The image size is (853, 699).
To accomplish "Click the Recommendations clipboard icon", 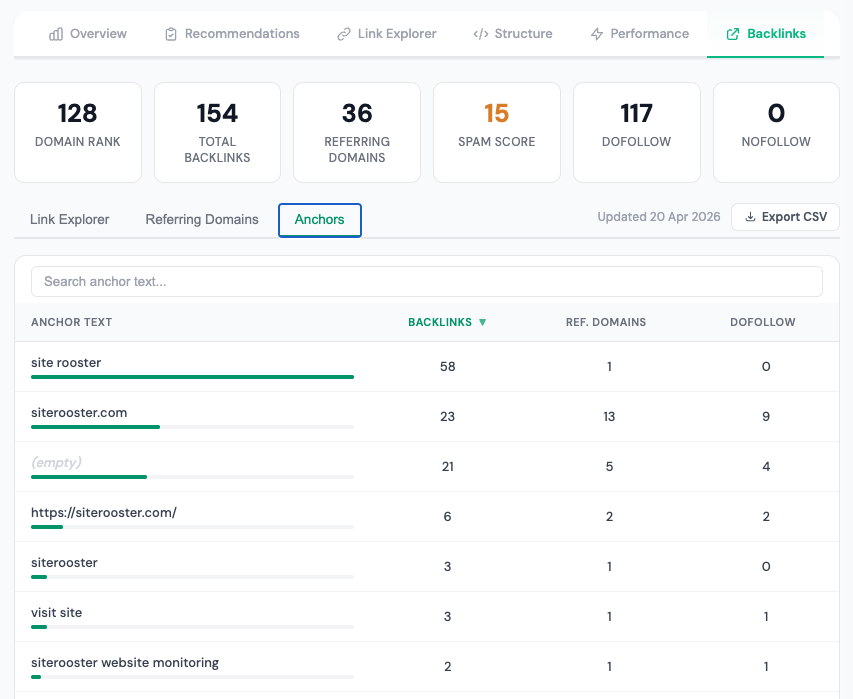I will pyautogui.click(x=171, y=34).
